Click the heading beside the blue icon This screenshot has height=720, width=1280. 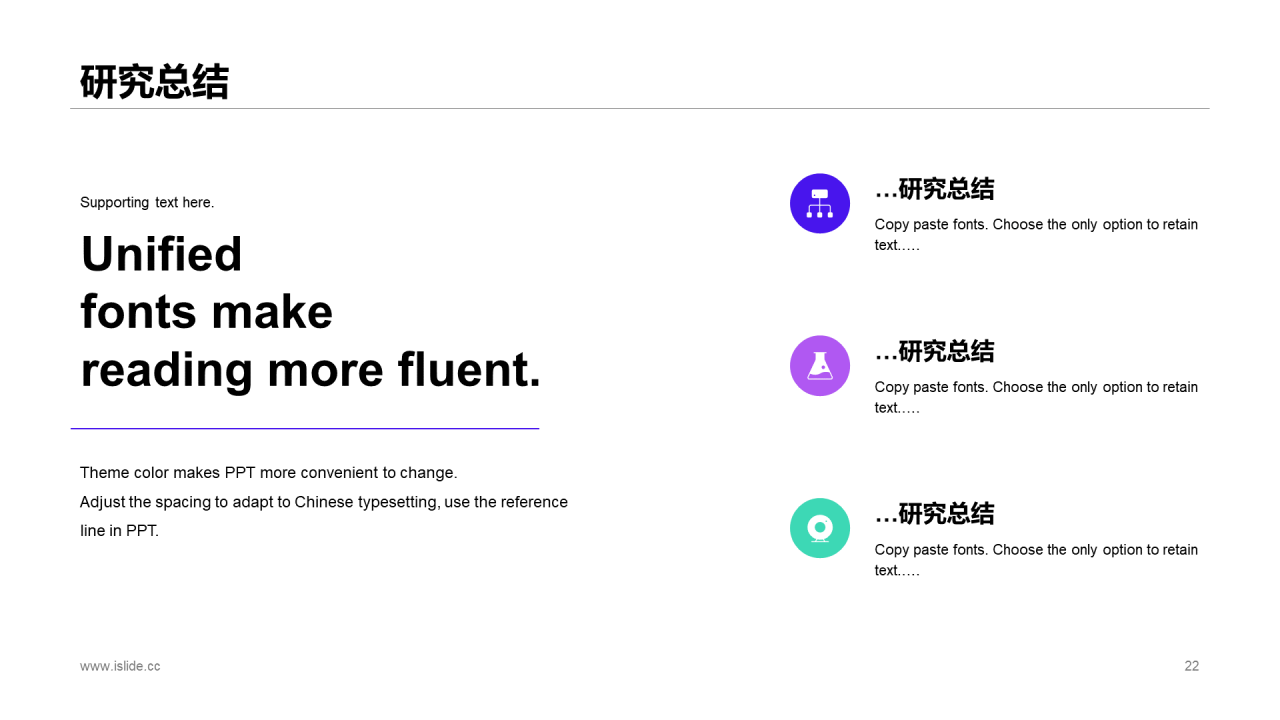coord(935,189)
